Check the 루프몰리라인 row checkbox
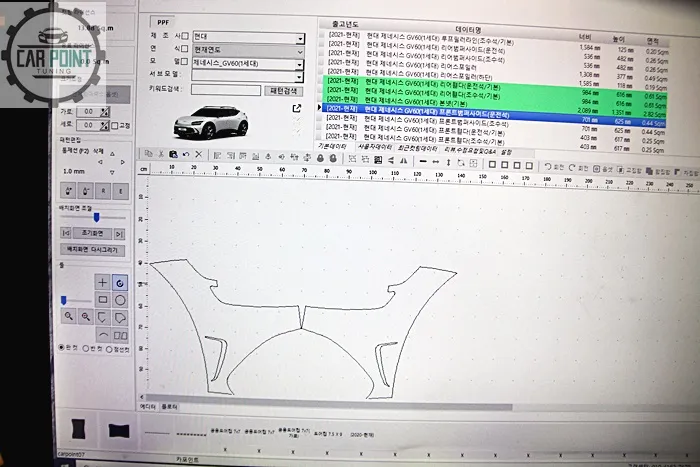Viewport: 700px width, 467px height. tap(321, 34)
